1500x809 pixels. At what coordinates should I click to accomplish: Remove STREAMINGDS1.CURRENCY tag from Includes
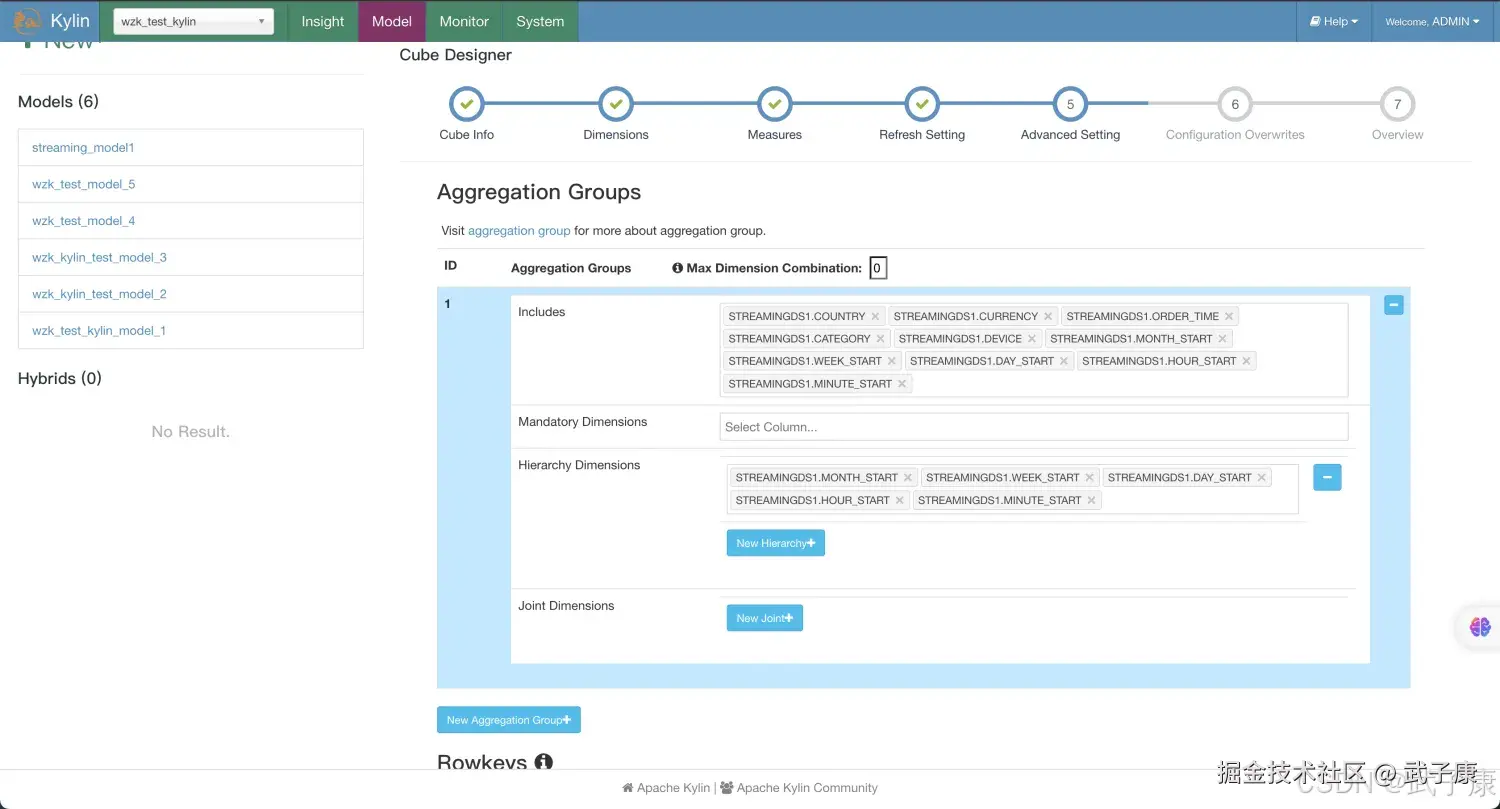point(1048,316)
